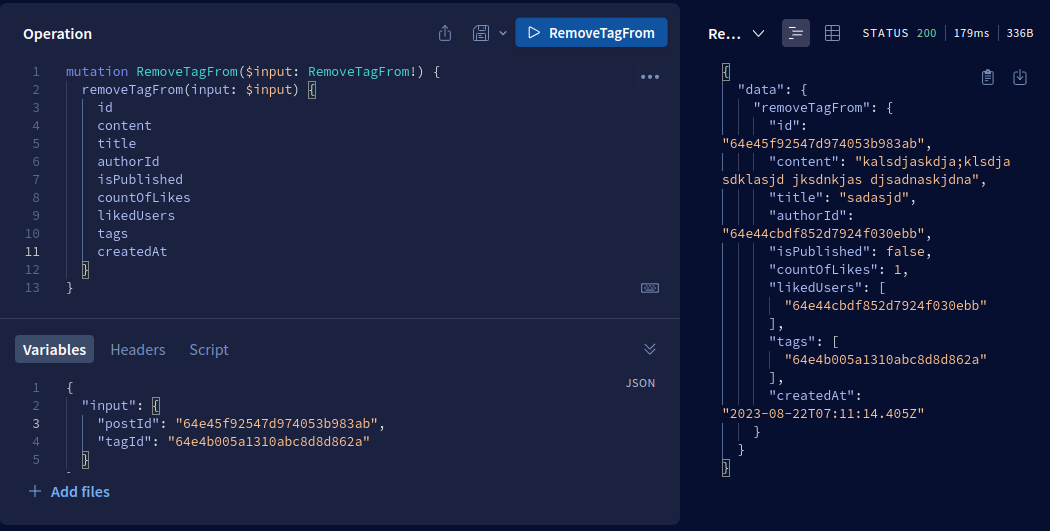
Task: Click the tags array id in response
Action: (x=885, y=360)
